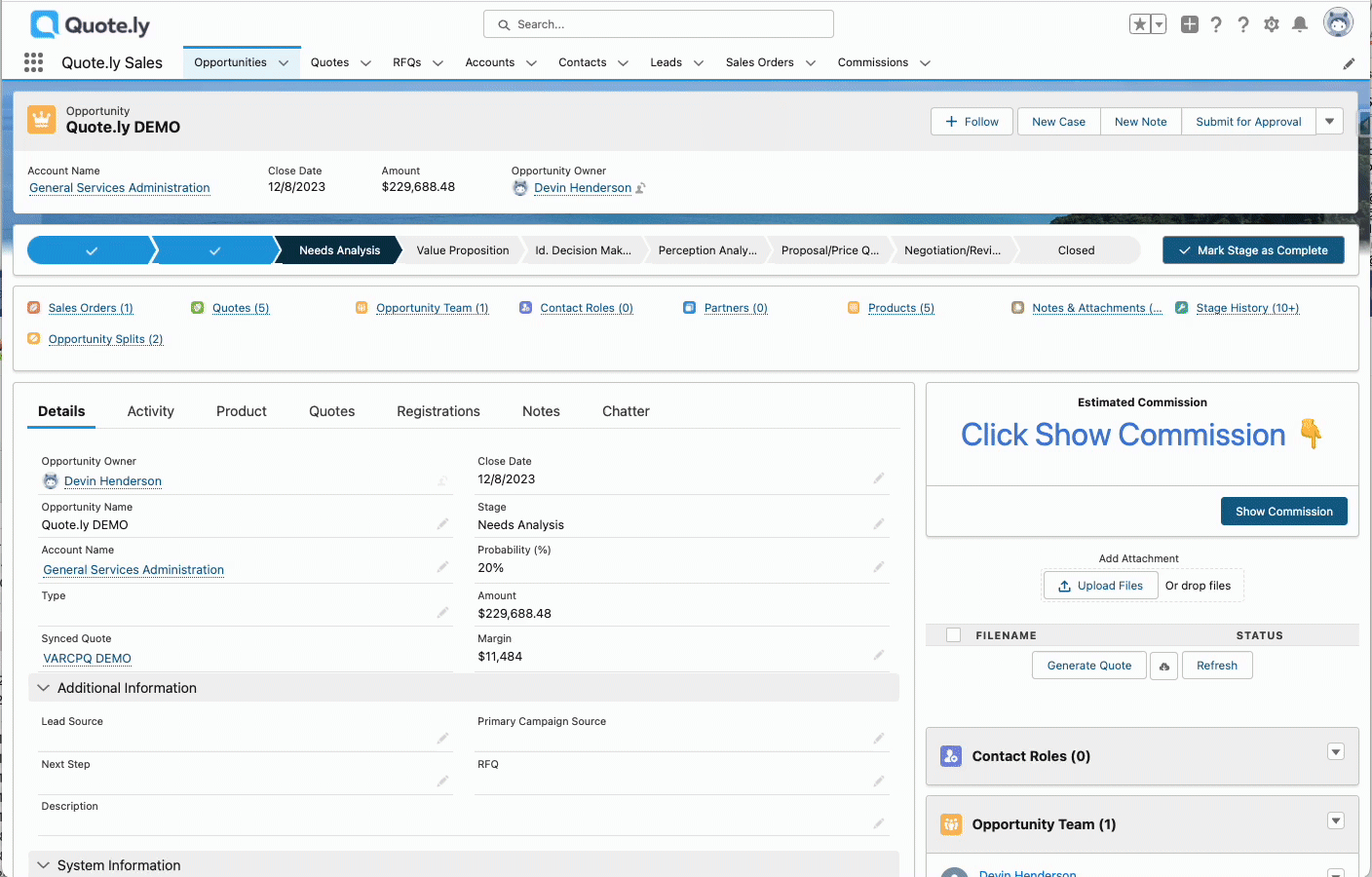Image resolution: width=1372 pixels, height=877 pixels.
Task: Select the Value Proposition stage in path
Action: click(463, 250)
